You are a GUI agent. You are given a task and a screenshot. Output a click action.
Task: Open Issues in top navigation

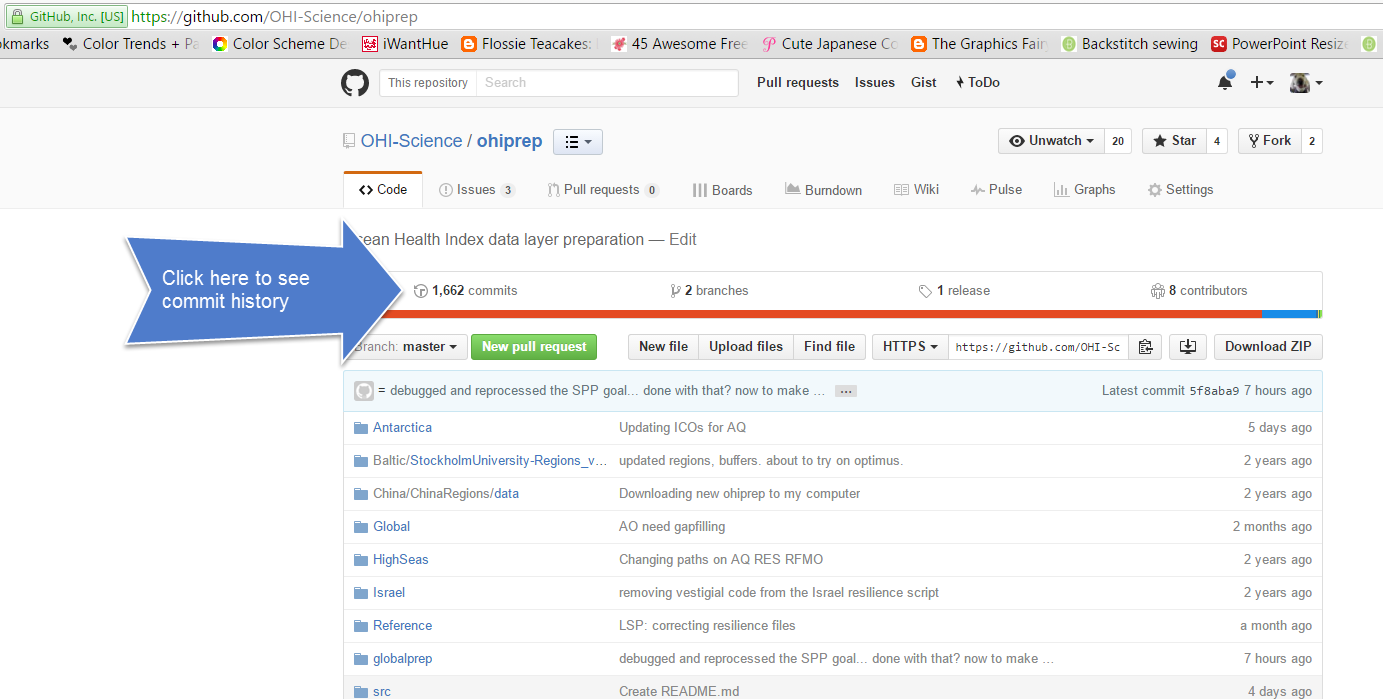click(x=875, y=83)
